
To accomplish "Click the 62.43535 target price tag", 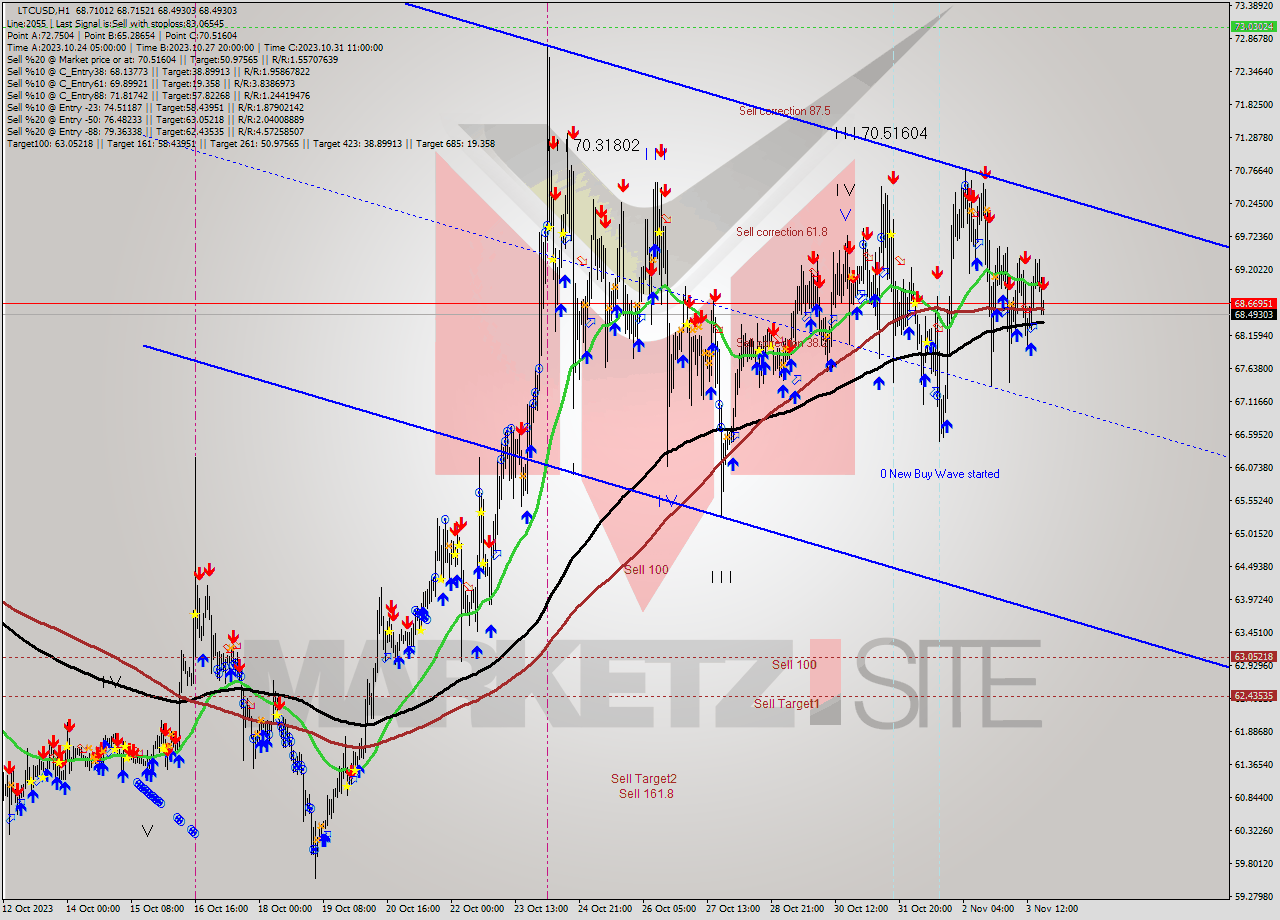I will click(x=1253, y=696).
